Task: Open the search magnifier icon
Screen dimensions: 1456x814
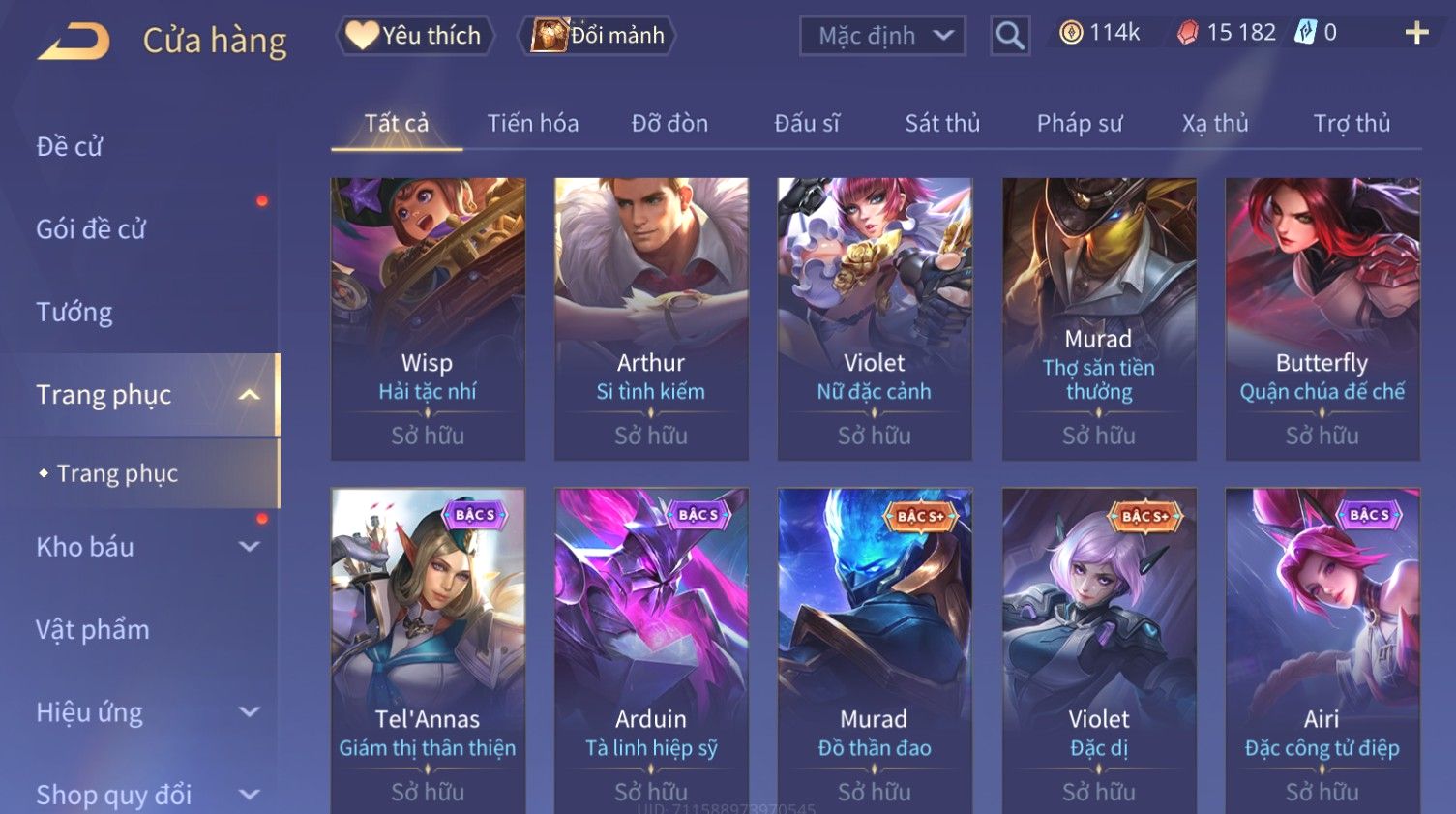Action: 1010,37
